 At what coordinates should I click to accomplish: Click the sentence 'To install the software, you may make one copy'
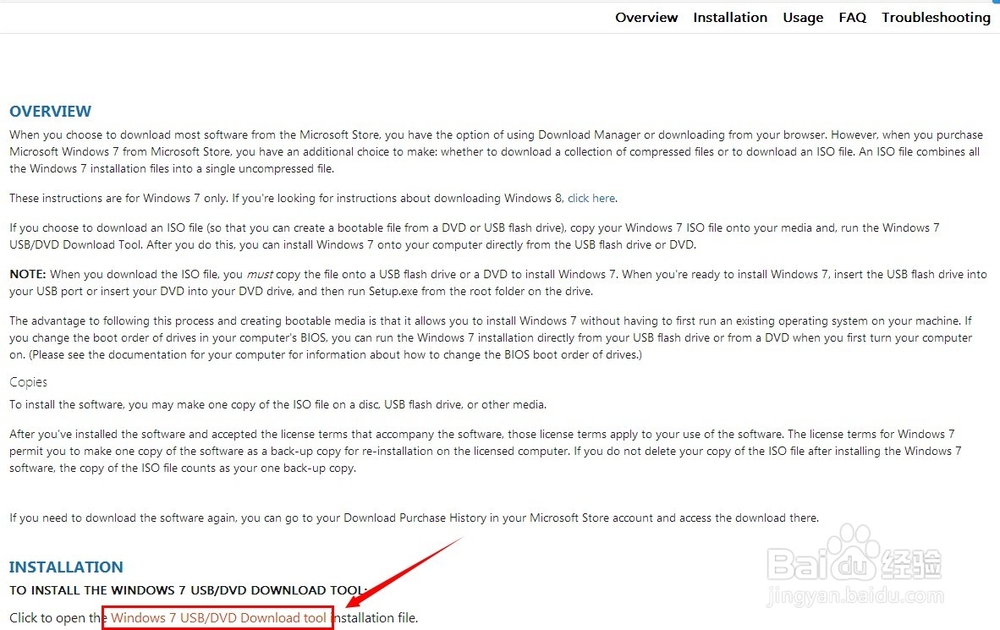pos(277,404)
